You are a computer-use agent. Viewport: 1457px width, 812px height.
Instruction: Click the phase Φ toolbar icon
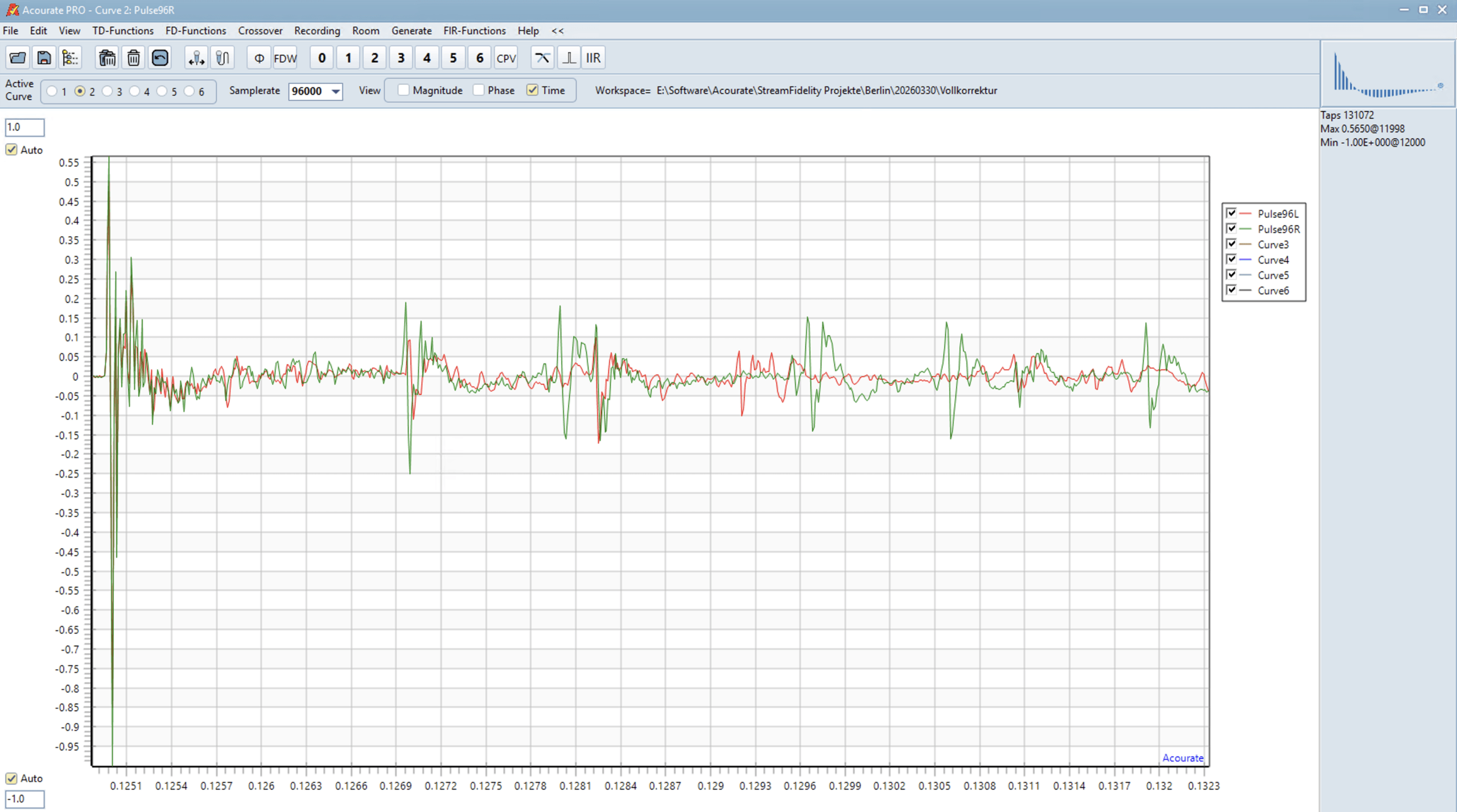click(259, 57)
